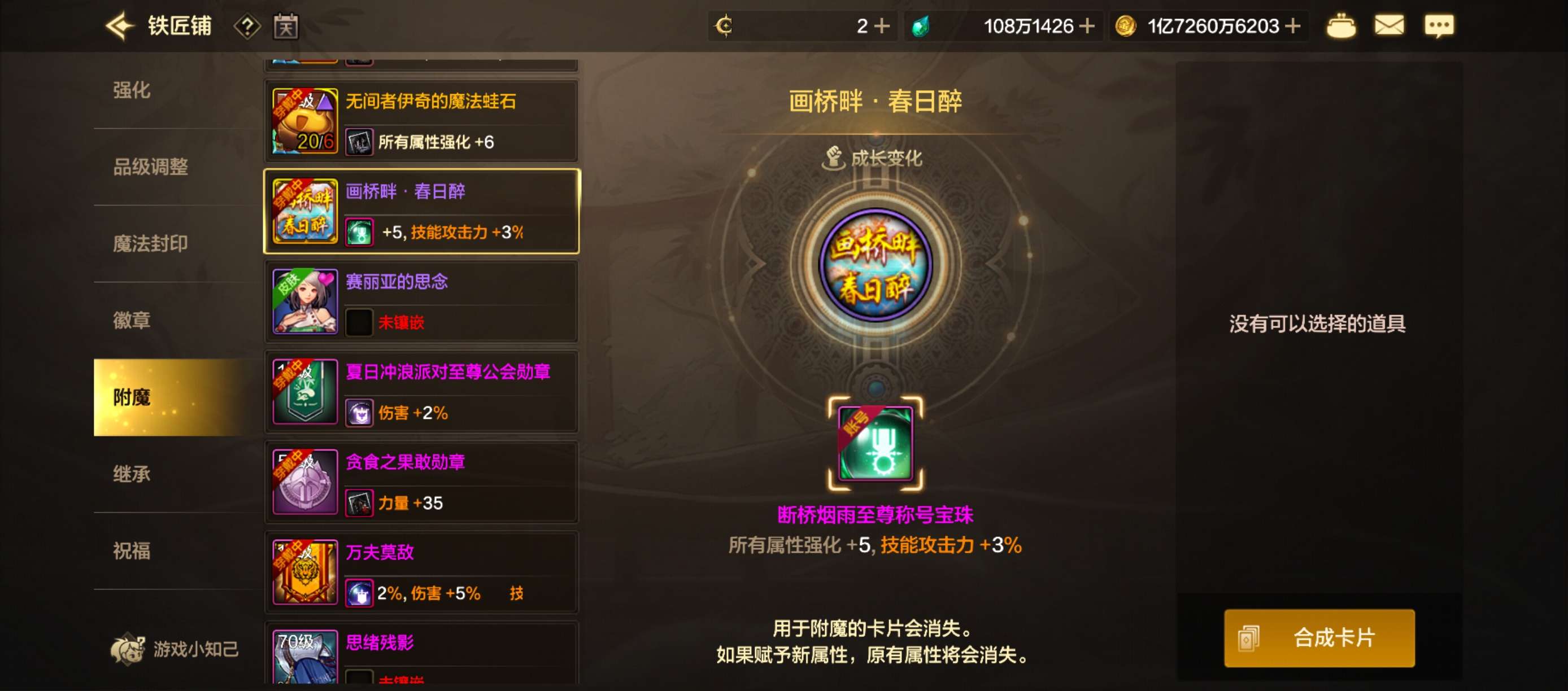This screenshot has height=691, width=1568.
Task: Click the 合成卡片 button
Action: [x=1319, y=637]
